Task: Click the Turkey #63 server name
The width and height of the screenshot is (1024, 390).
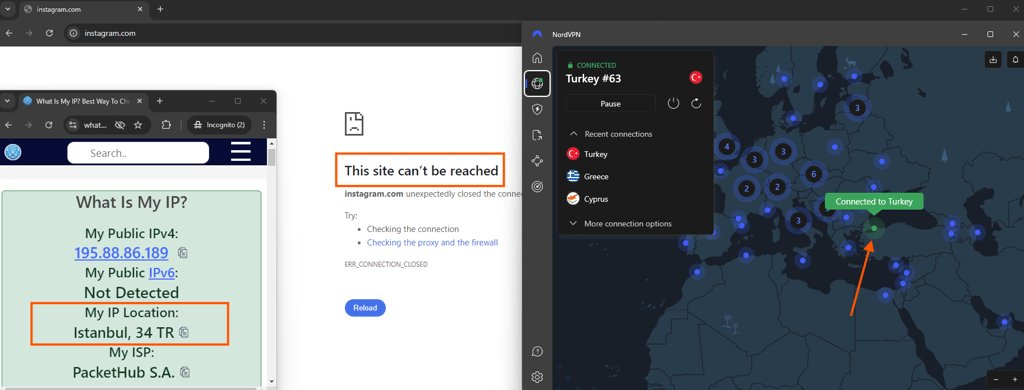Action: point(593,79)
